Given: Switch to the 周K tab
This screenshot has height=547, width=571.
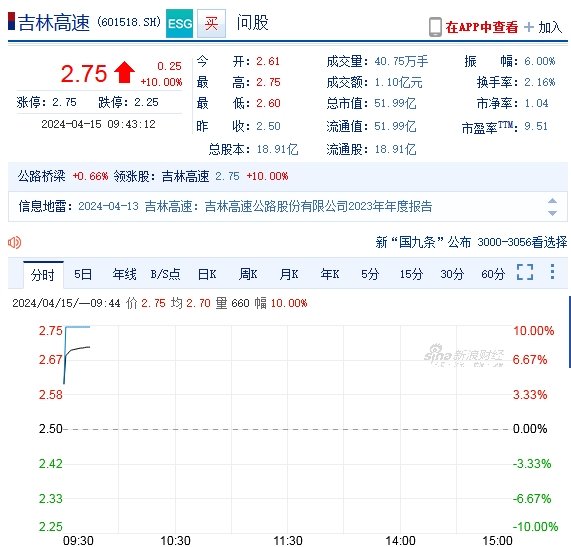Looking at the screenshot, I should pyautogui.click(x=248, y=274).
